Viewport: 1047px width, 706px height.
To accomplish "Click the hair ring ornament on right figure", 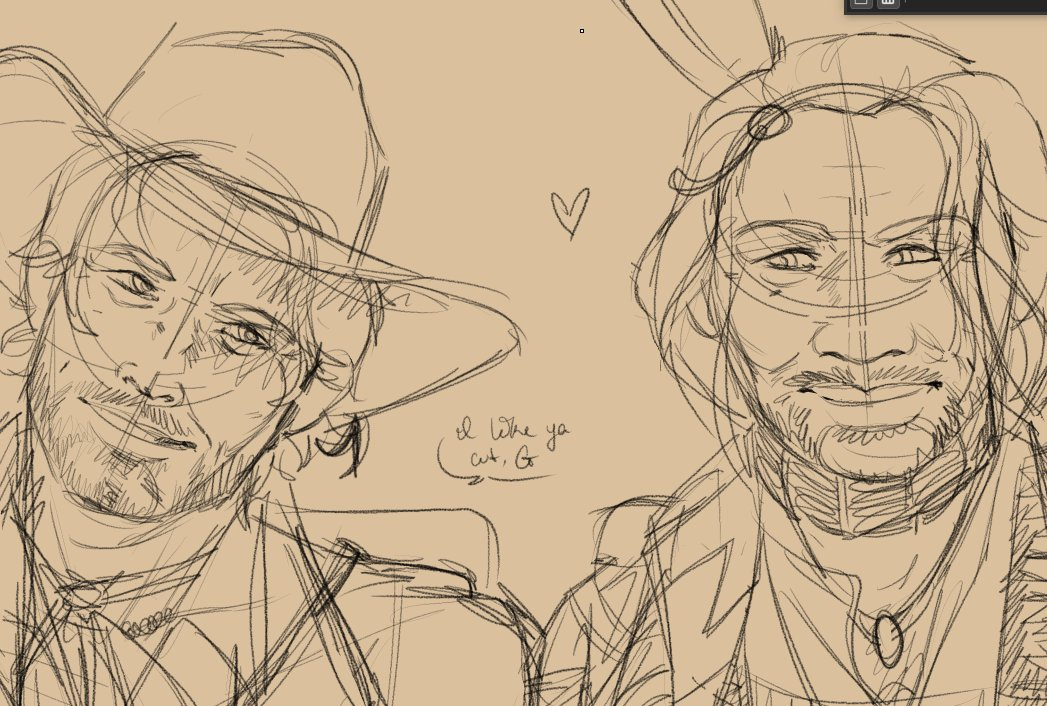I will (x=767, y=122).
